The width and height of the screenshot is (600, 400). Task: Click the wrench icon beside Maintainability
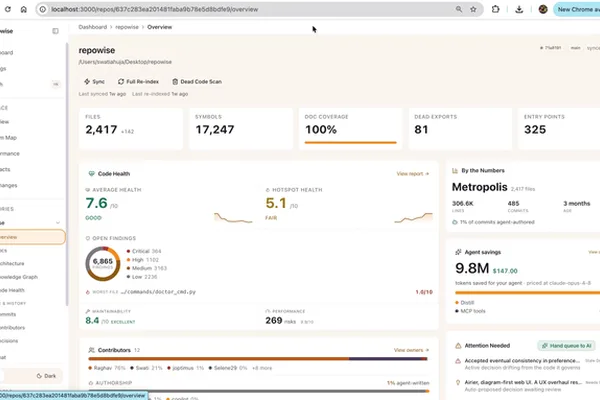[x=88, y=312]
